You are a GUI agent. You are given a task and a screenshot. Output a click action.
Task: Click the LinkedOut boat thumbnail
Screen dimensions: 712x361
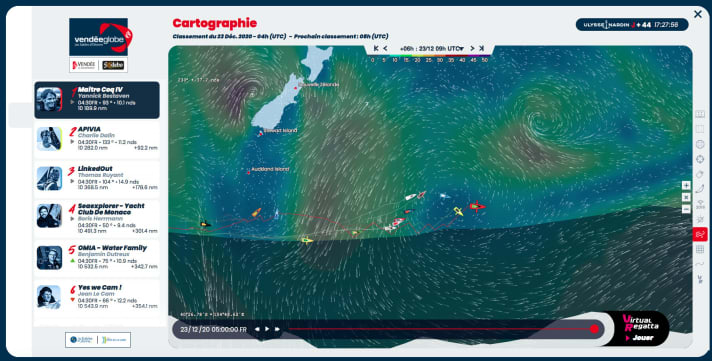coord(49,178)
